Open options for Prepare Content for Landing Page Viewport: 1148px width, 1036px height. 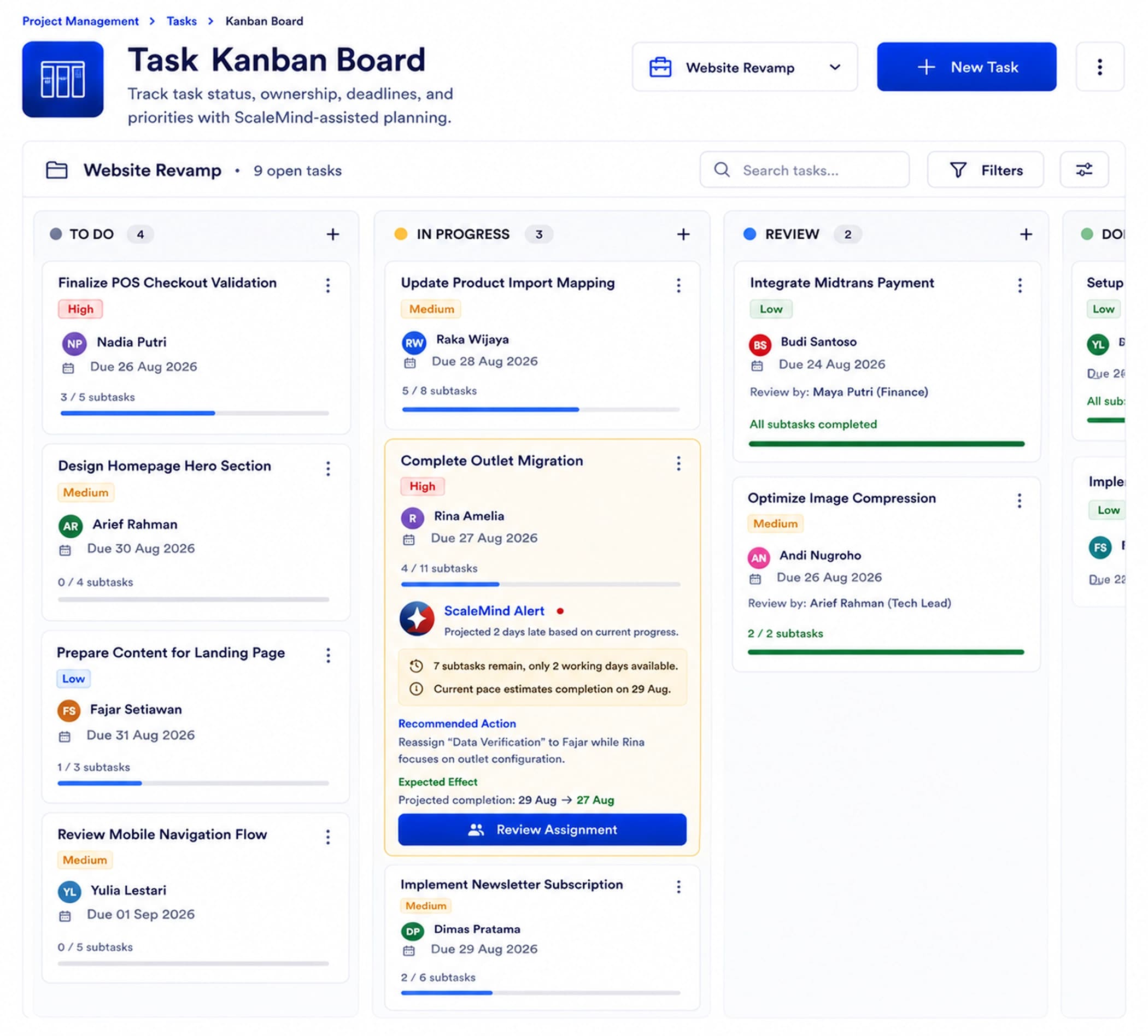coord(328,656)
